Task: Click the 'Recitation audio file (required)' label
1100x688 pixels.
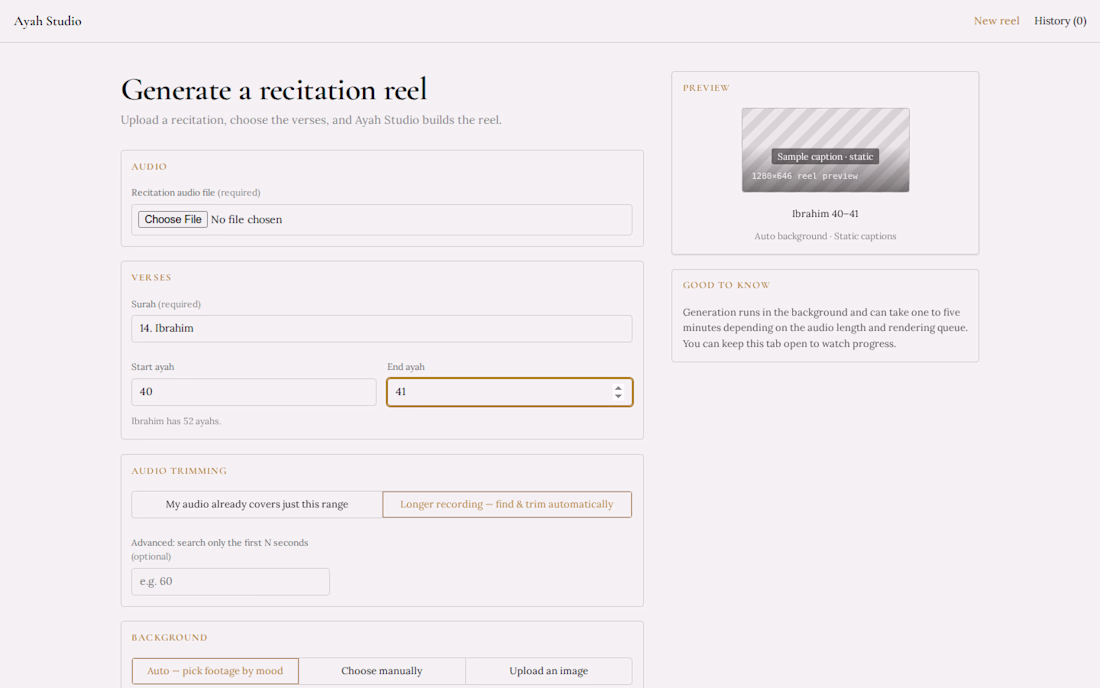Action: (x=196, y=192)
